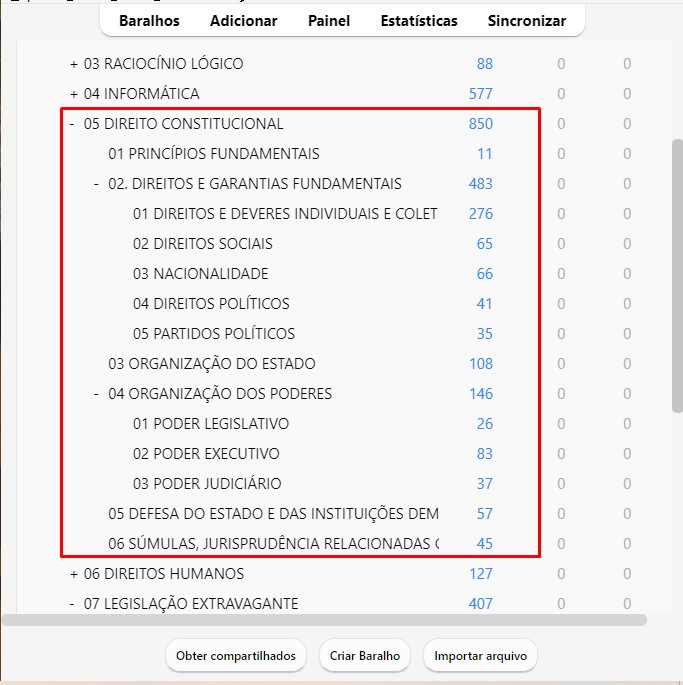Expand the 04 Informática deck
Viewport: 683px width, 685px height.
point(73,94)
